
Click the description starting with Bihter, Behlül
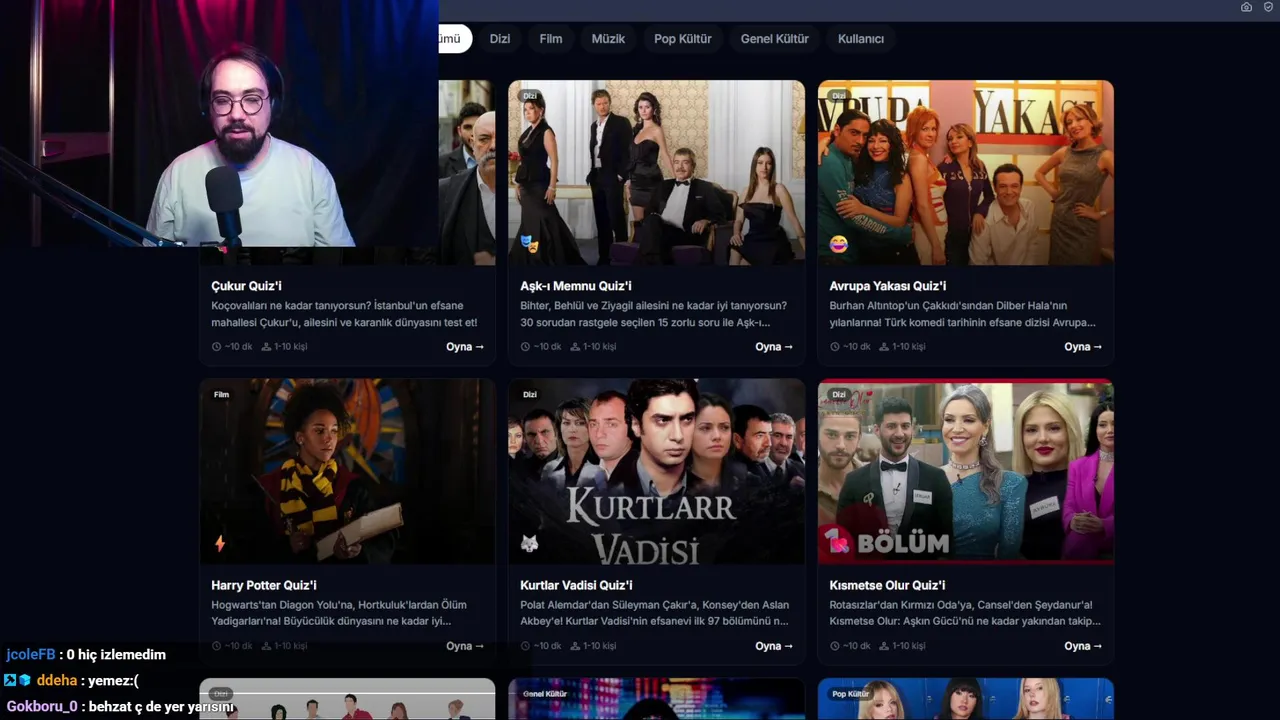653,314
